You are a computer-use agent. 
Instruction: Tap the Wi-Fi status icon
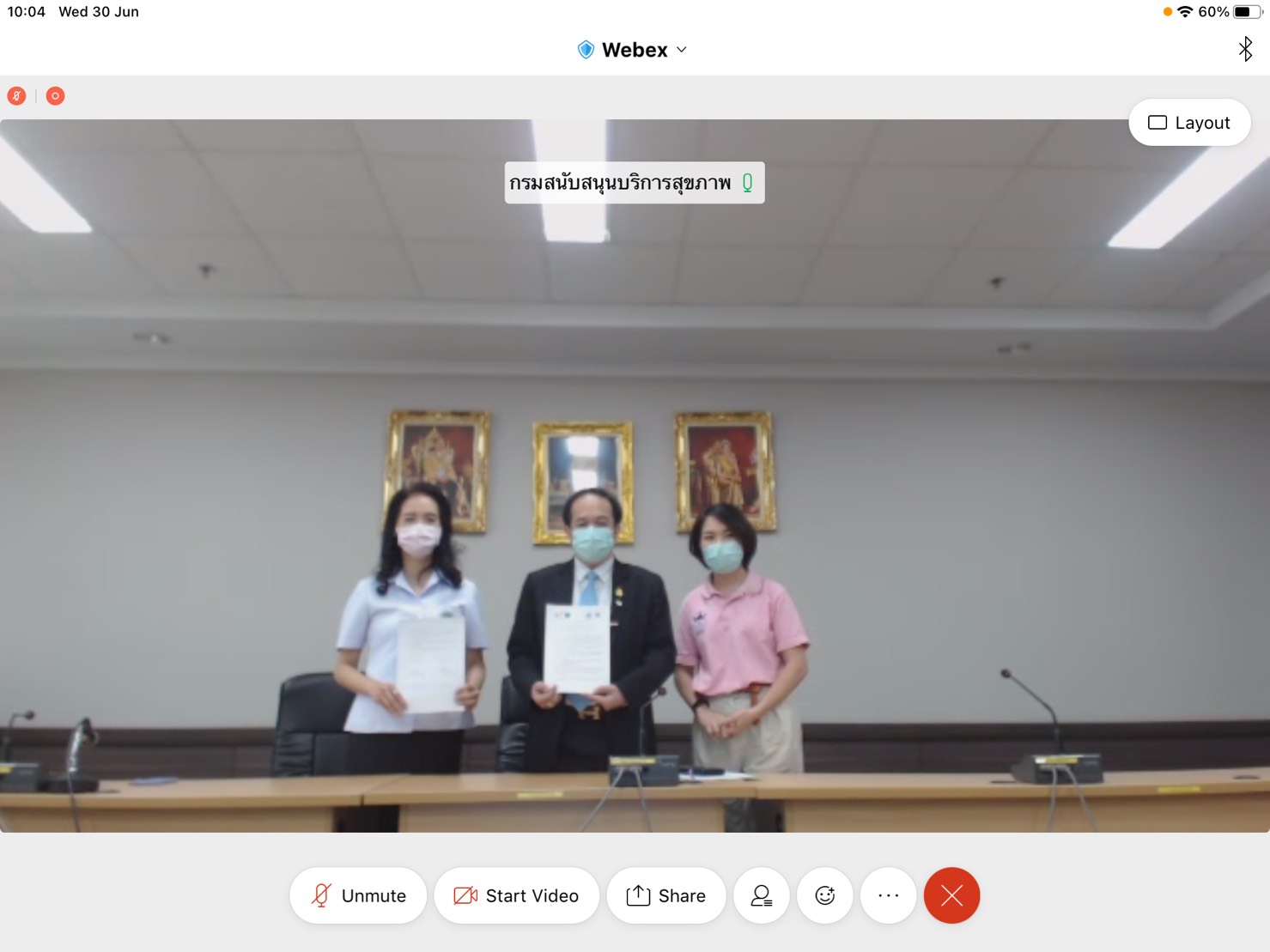[x=1185, y=12]
